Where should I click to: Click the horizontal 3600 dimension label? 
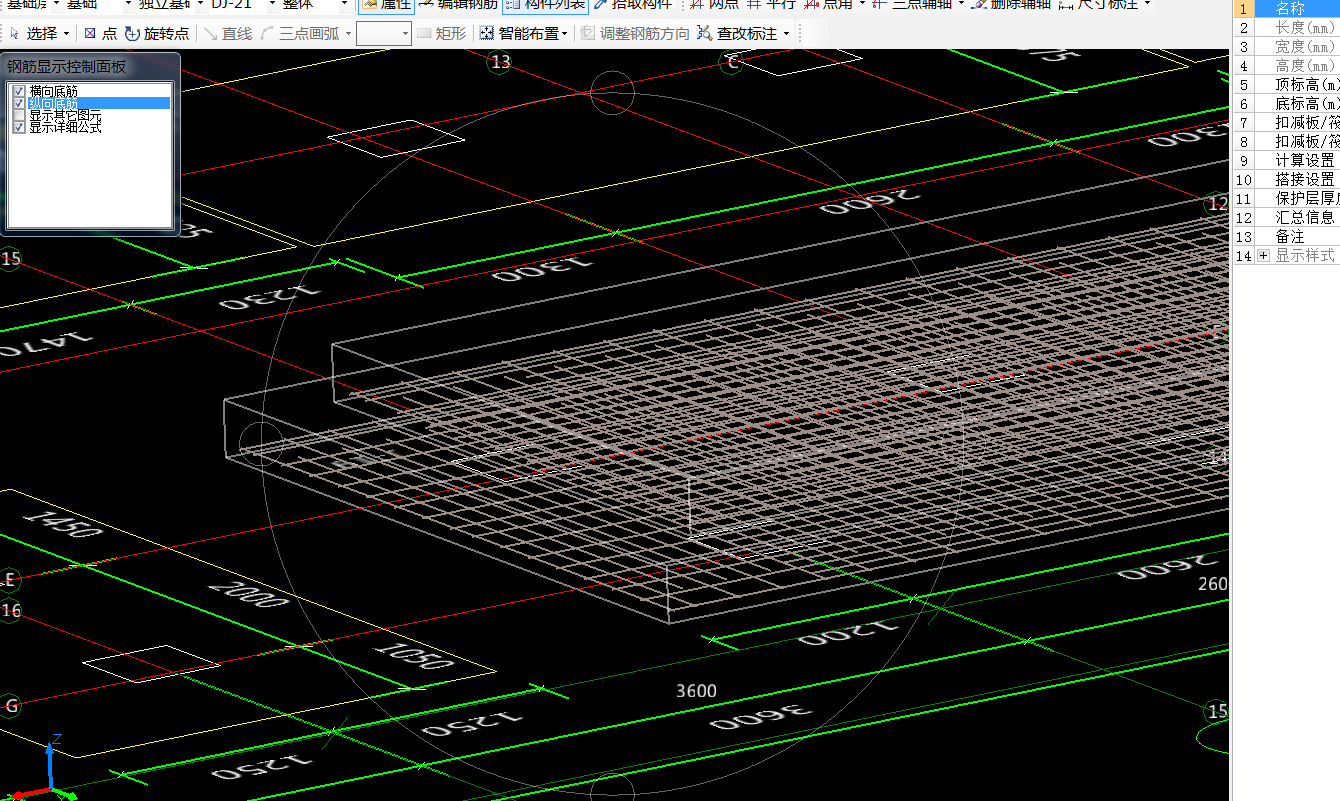coord(696,691)
